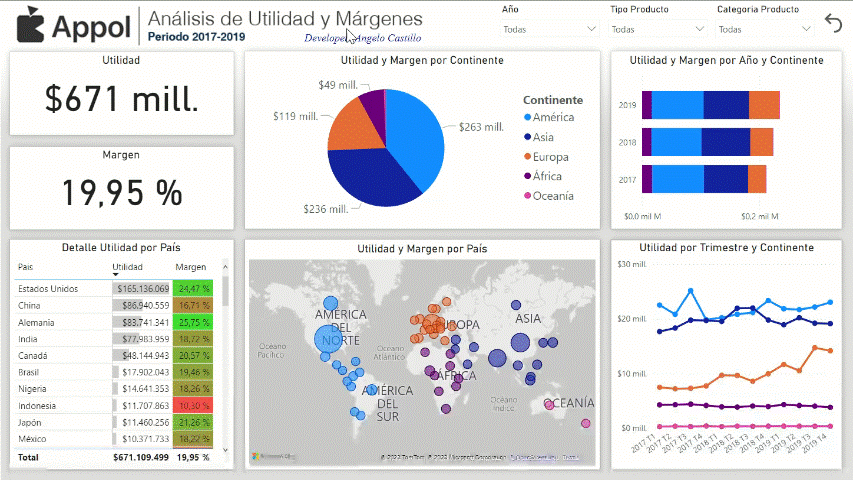
Task: Select the orange Europa segment of 2019 bar
Action: (763, 105)
